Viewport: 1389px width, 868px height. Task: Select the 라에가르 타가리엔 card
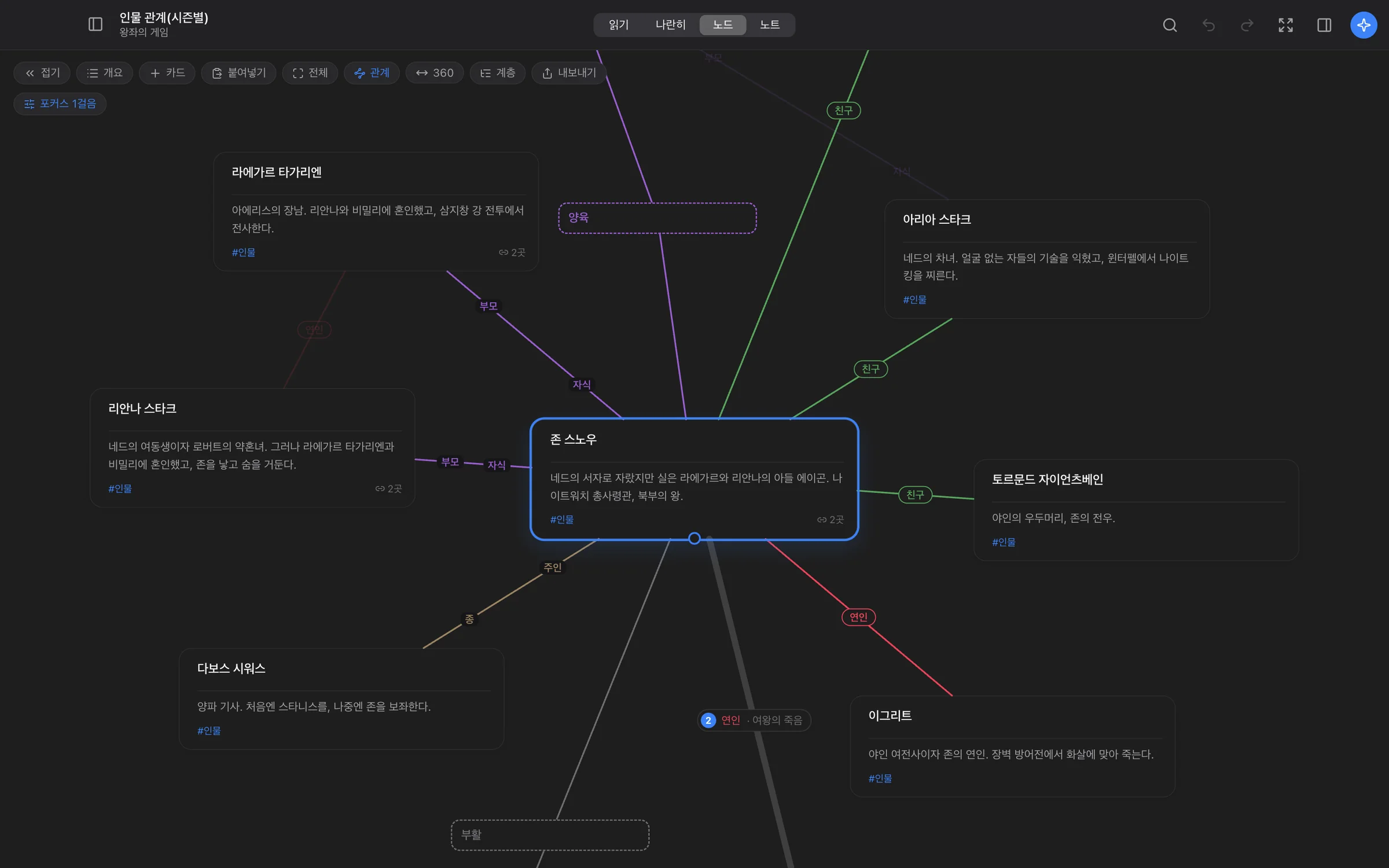[x=376, y=211]
